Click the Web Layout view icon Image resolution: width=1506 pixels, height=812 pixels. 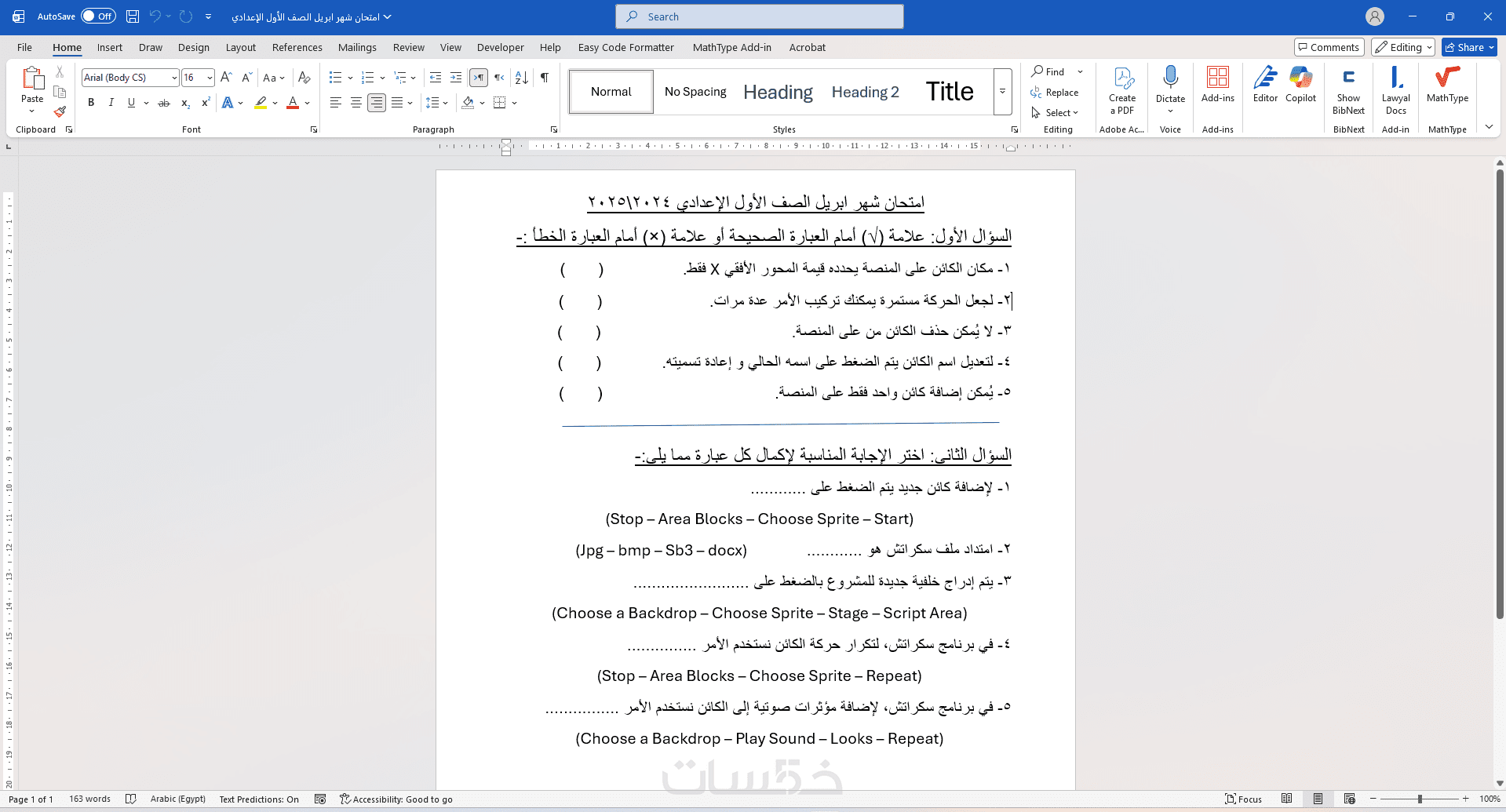click(1350, 799)
